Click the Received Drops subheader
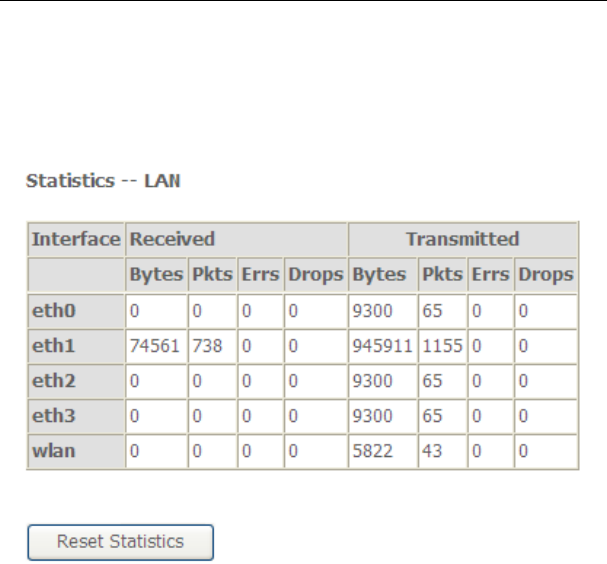The width and height of the screenshot is (607, 564). [x=316, y=274]
